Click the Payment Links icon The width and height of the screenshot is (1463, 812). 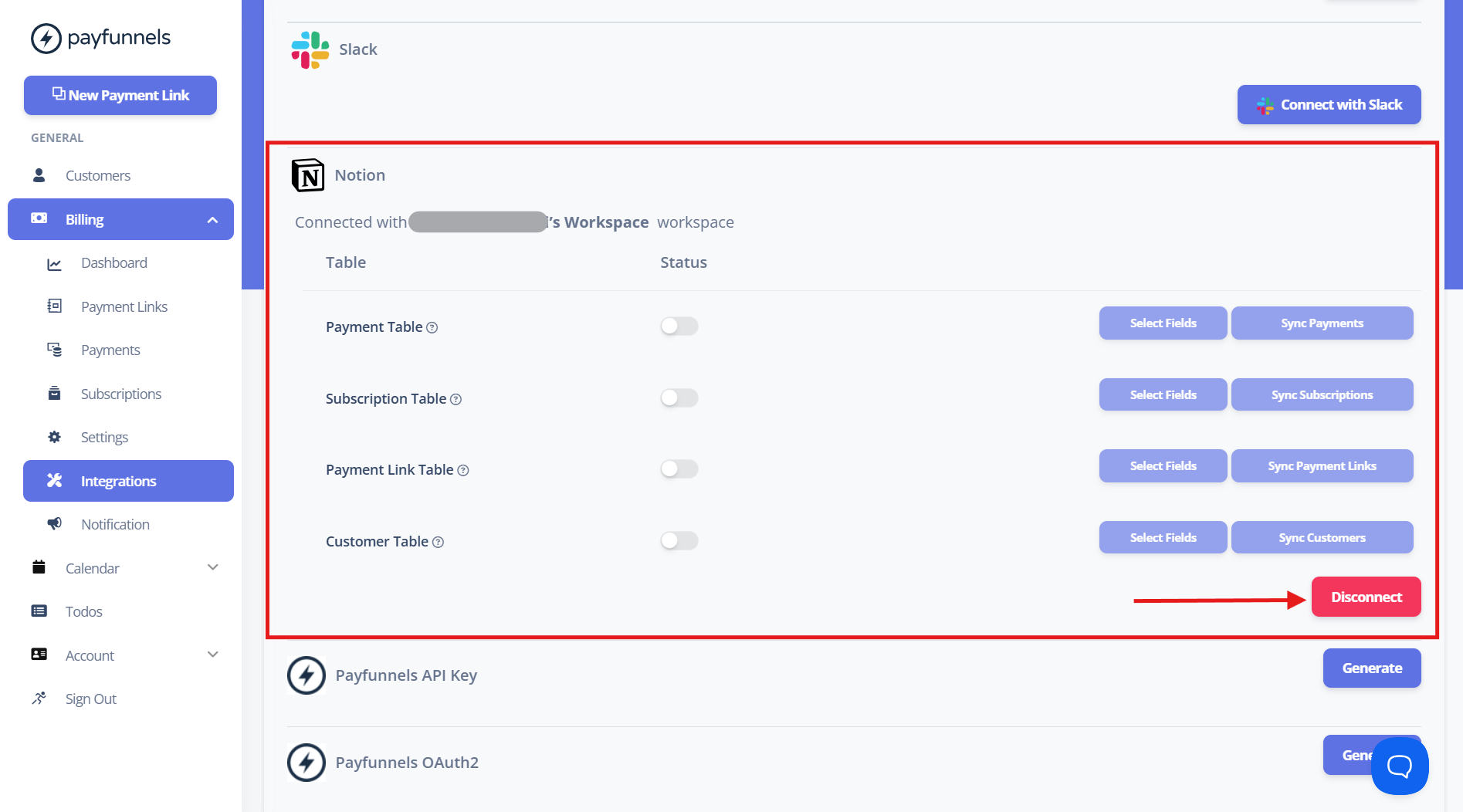(x=54, y=306)
